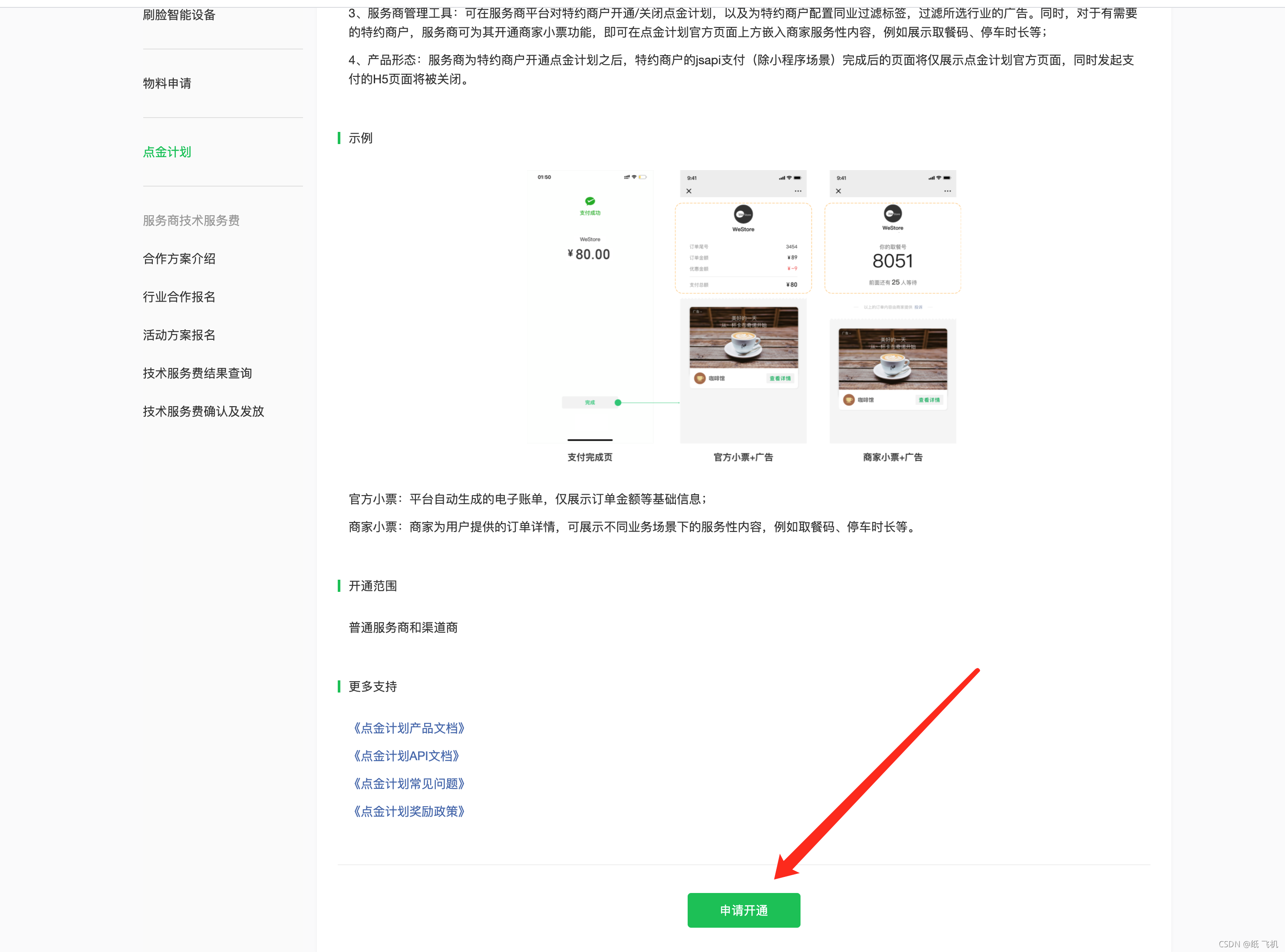Select 技术服务费结果查询 in the sidebar
Viewport: 1285px width, 952px height.
coord(197,373)
